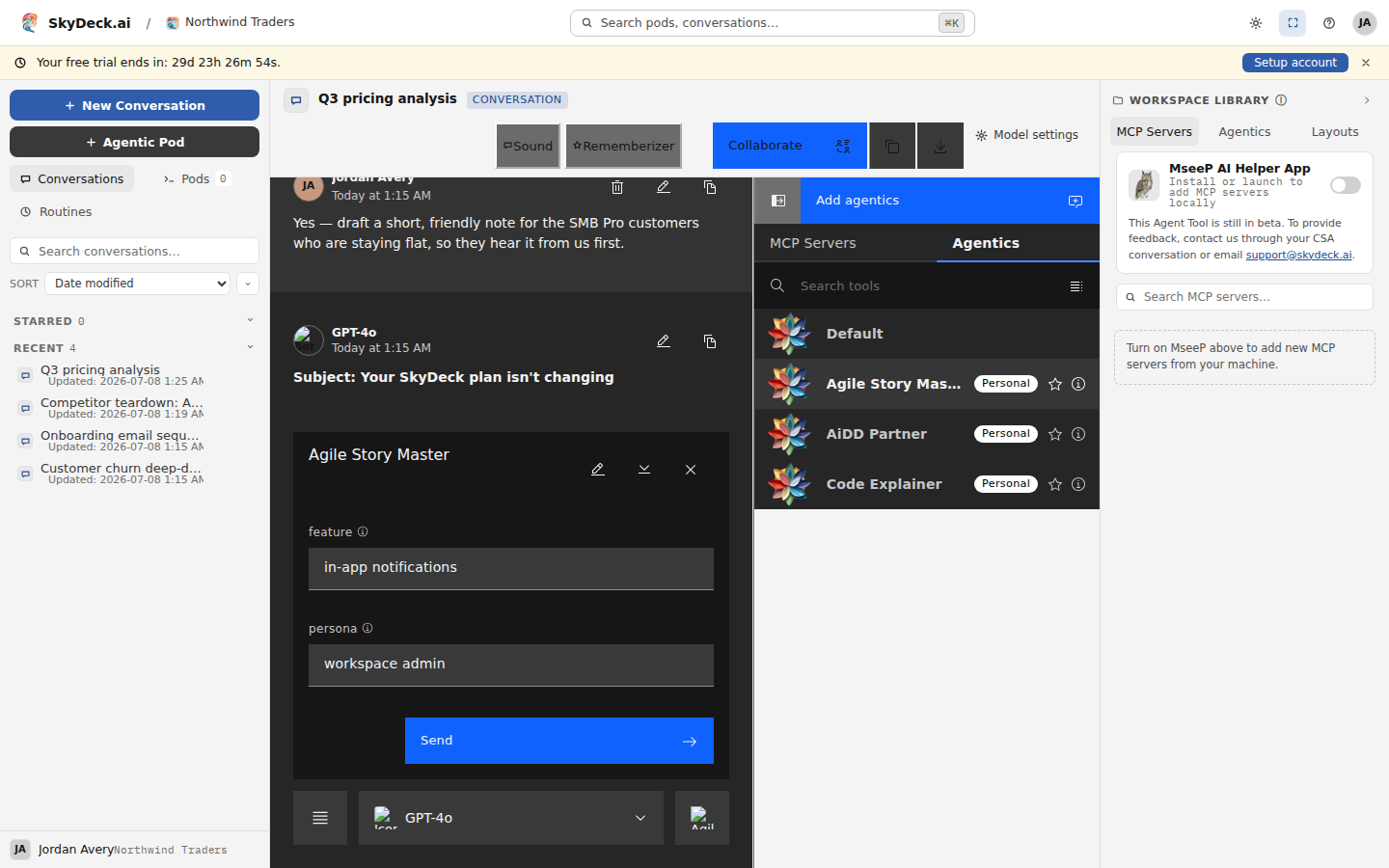Enable the MseeP AI Helper App toggle
1389x868 pixels.
tap(1345, 185)
